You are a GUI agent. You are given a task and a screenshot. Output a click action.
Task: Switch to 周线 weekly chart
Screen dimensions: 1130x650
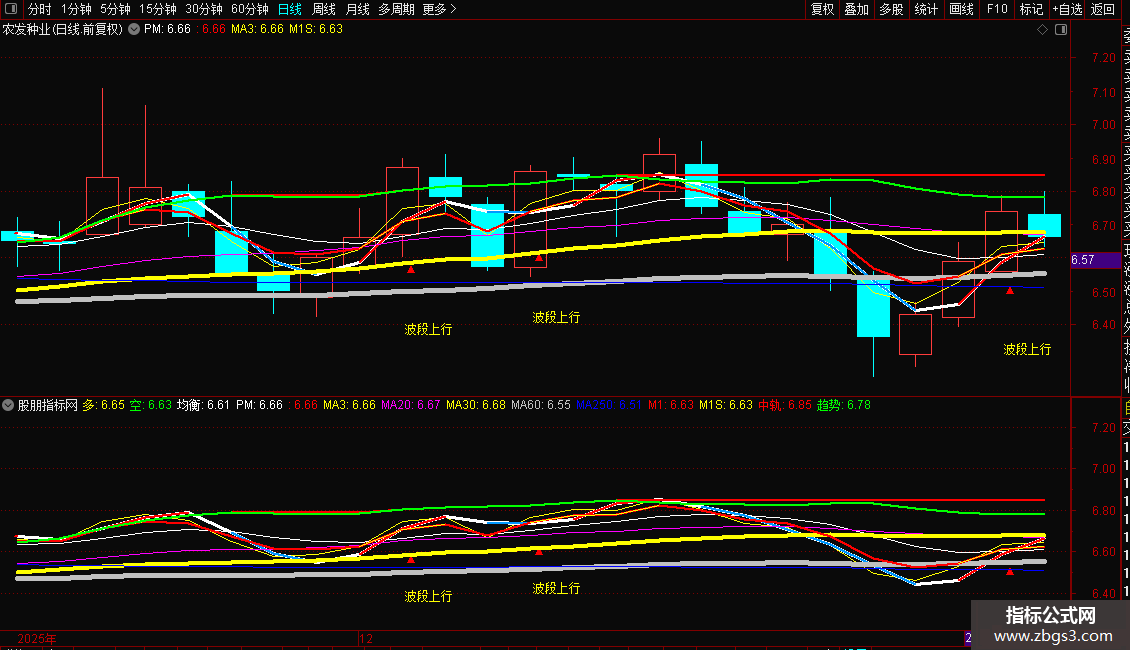324,9
